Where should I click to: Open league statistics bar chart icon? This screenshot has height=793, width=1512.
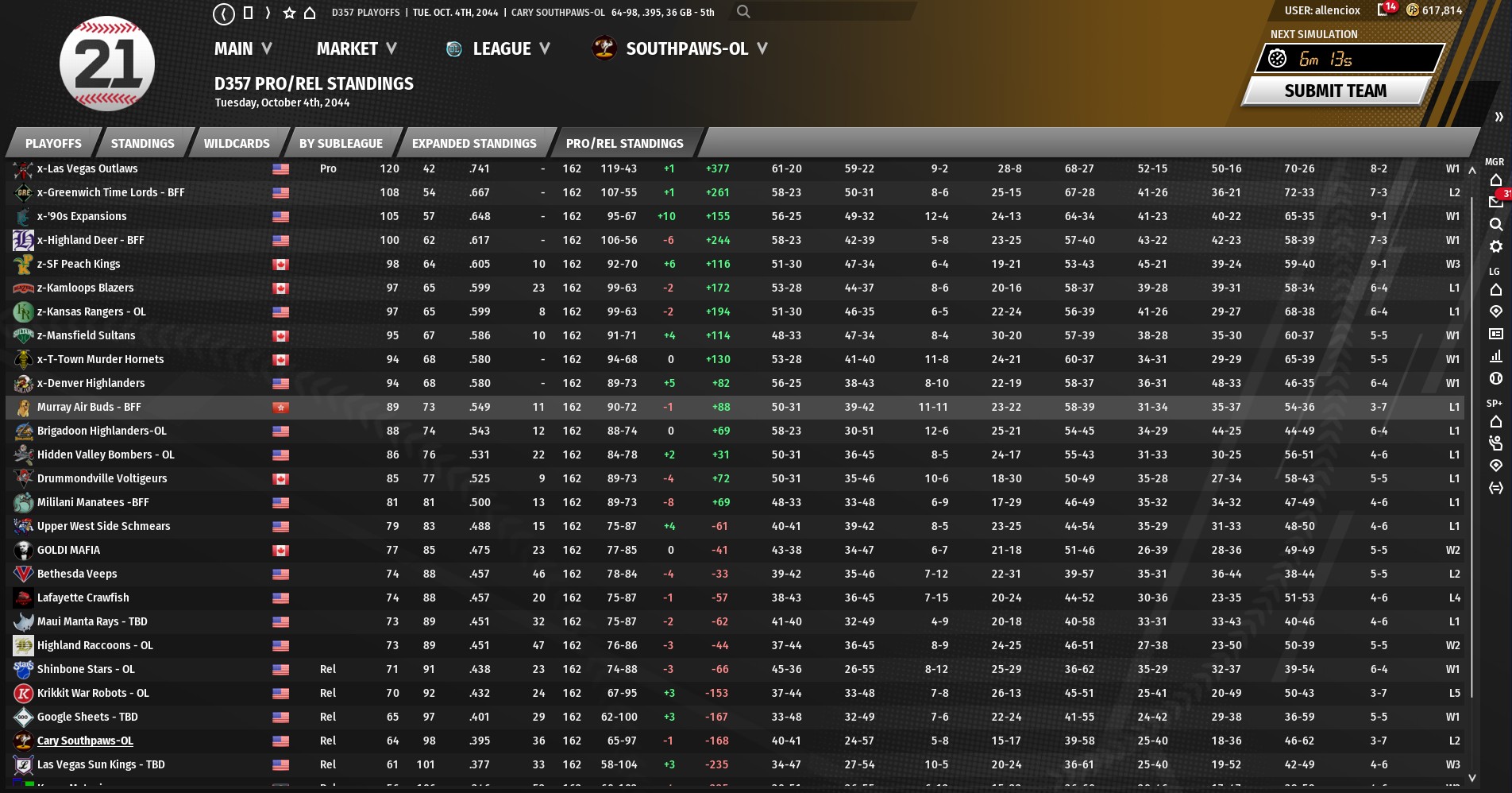1496,356
